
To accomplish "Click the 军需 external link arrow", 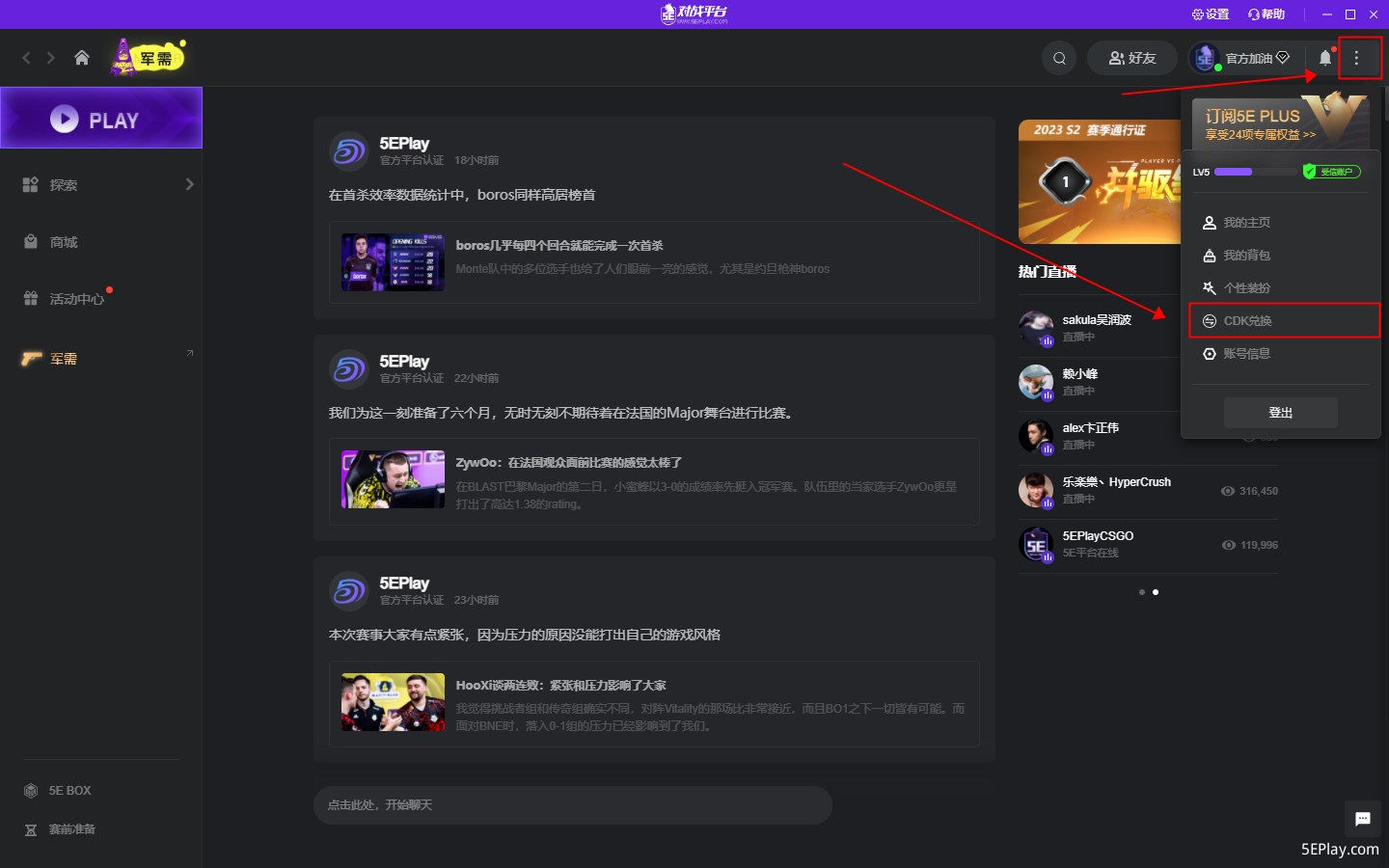I will point(190,353).
